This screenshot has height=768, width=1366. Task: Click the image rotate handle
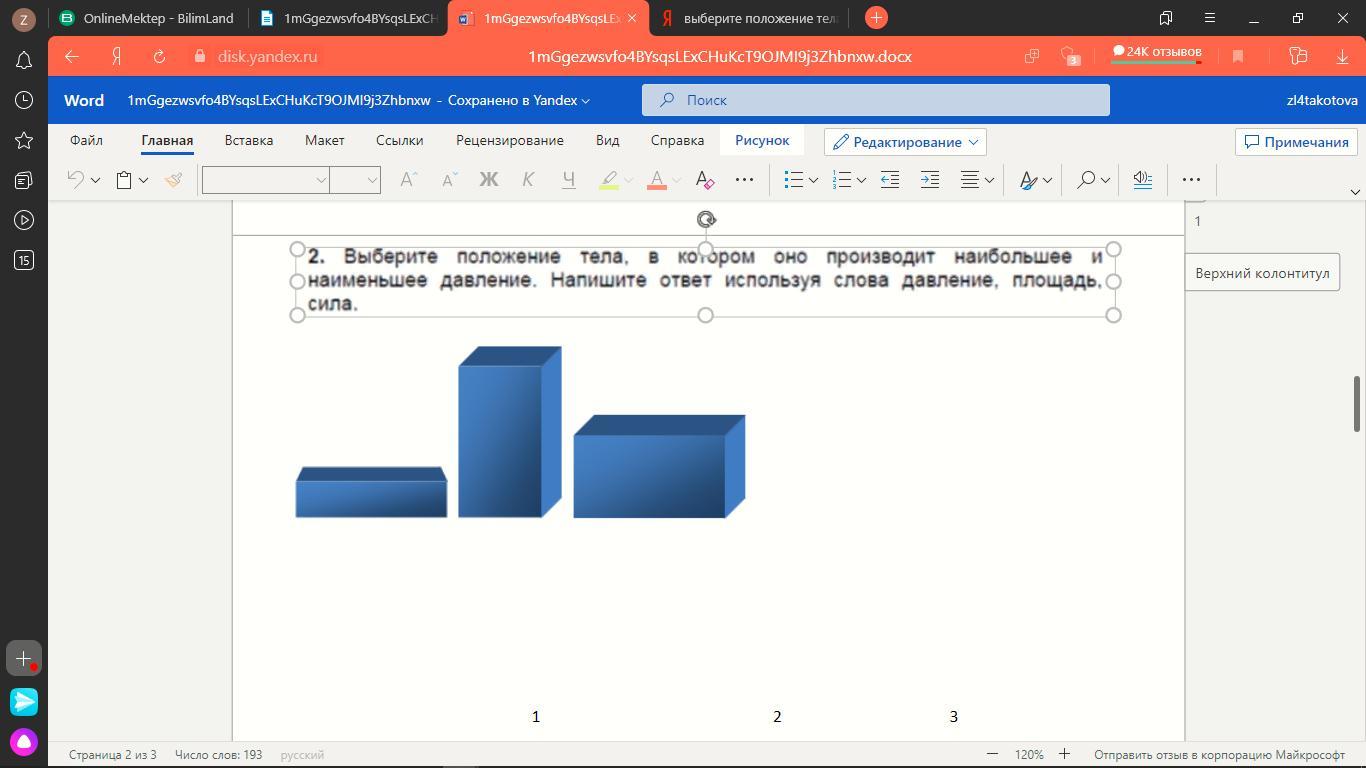[706, 220]
